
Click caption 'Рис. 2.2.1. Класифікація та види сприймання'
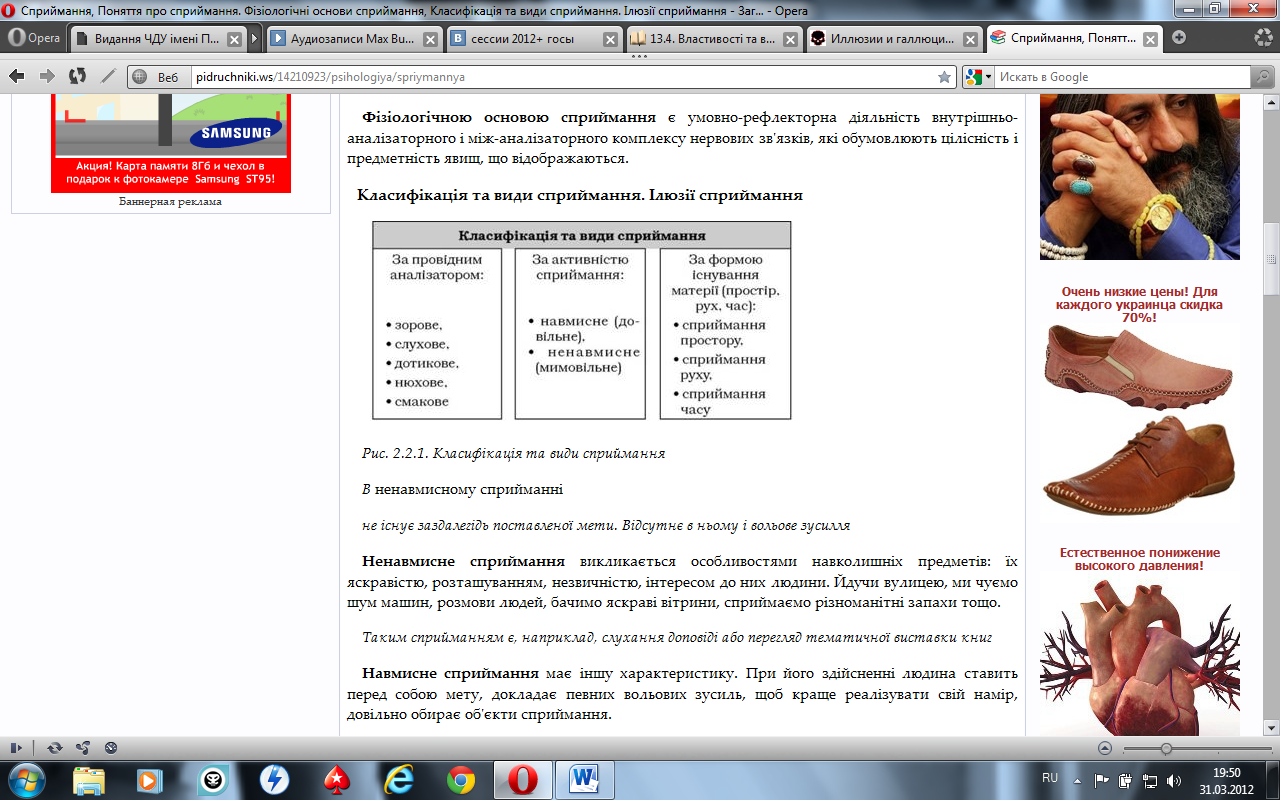click(x=514, y=453)
